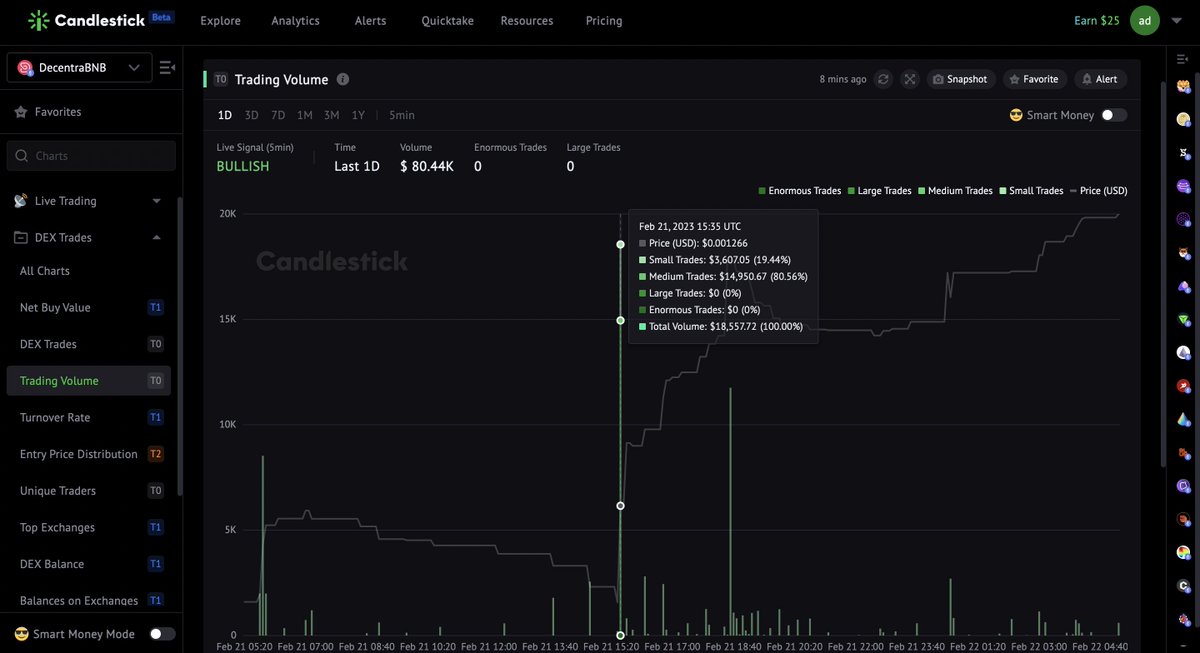The width and height of the screenshot is (1200, 653).
Task: Collapse the left sidebar panel icon
Action: 167,68
